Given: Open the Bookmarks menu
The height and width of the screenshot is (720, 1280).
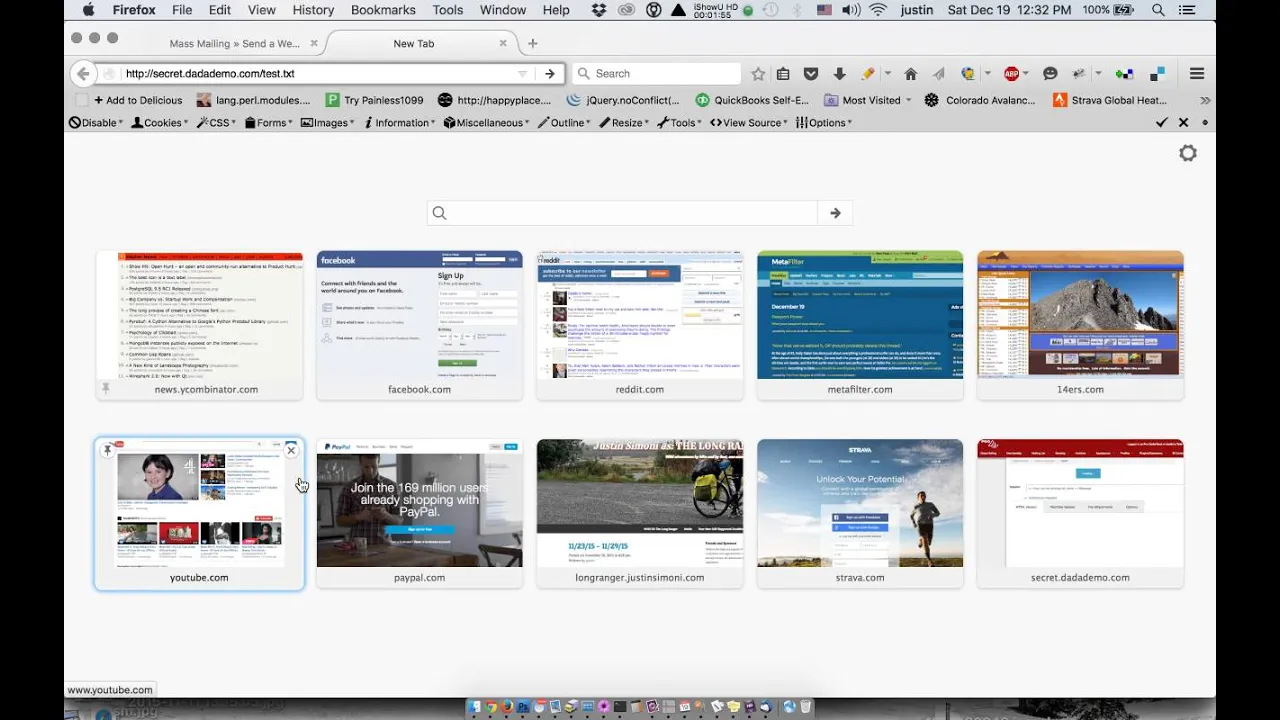Looking at the screenshot, I should [383, 10].
